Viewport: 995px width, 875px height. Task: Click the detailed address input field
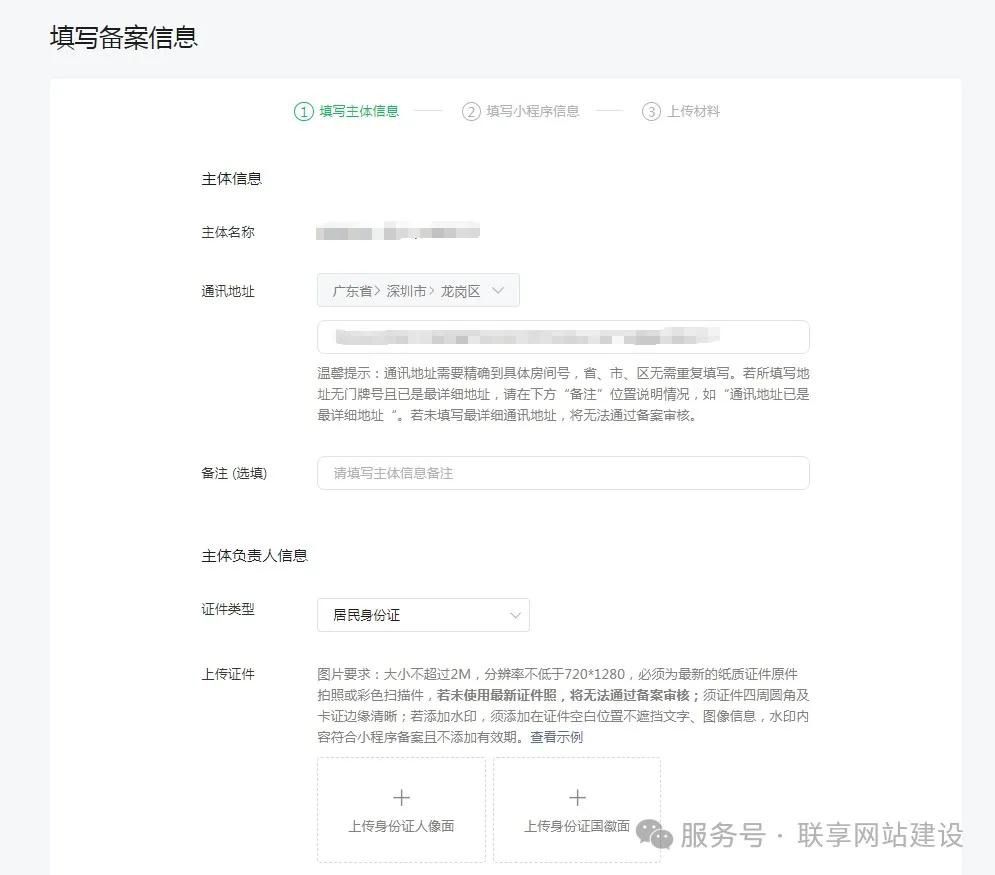coord(563,336)
